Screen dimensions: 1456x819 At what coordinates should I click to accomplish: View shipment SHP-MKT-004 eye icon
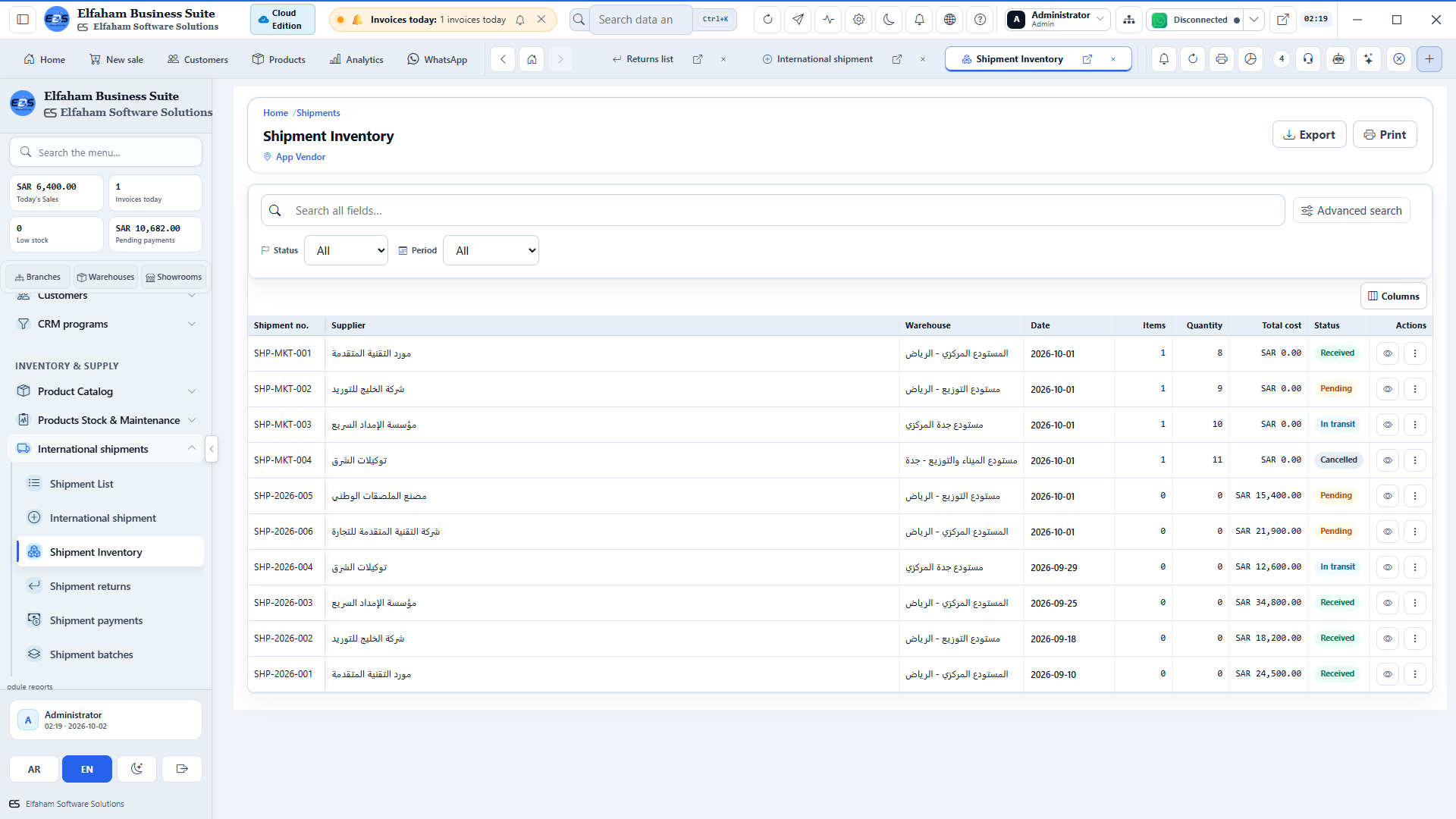pos(1387,460)
